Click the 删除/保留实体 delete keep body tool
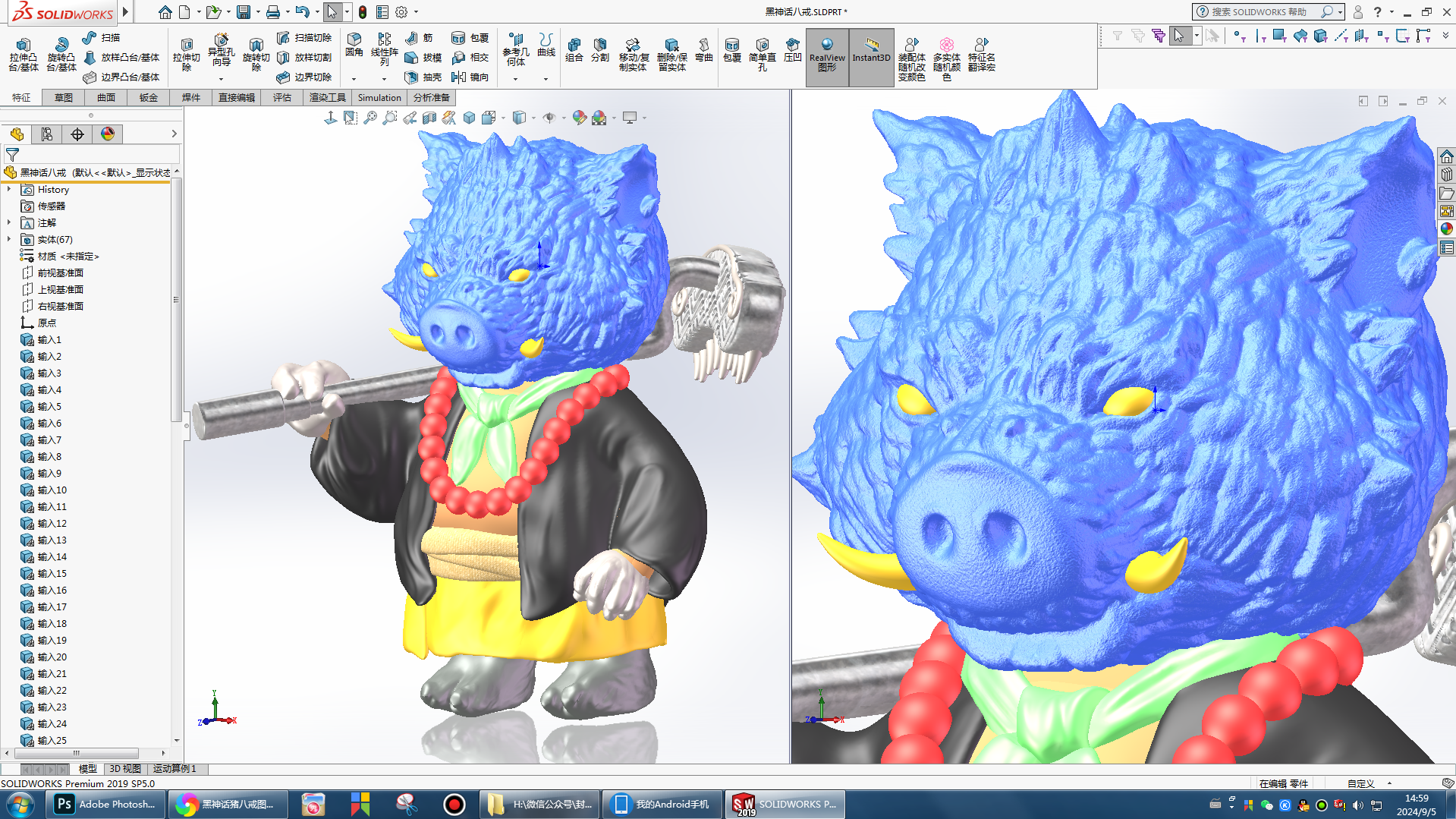This screenshot has width=1456, height=819. (671, 54)
